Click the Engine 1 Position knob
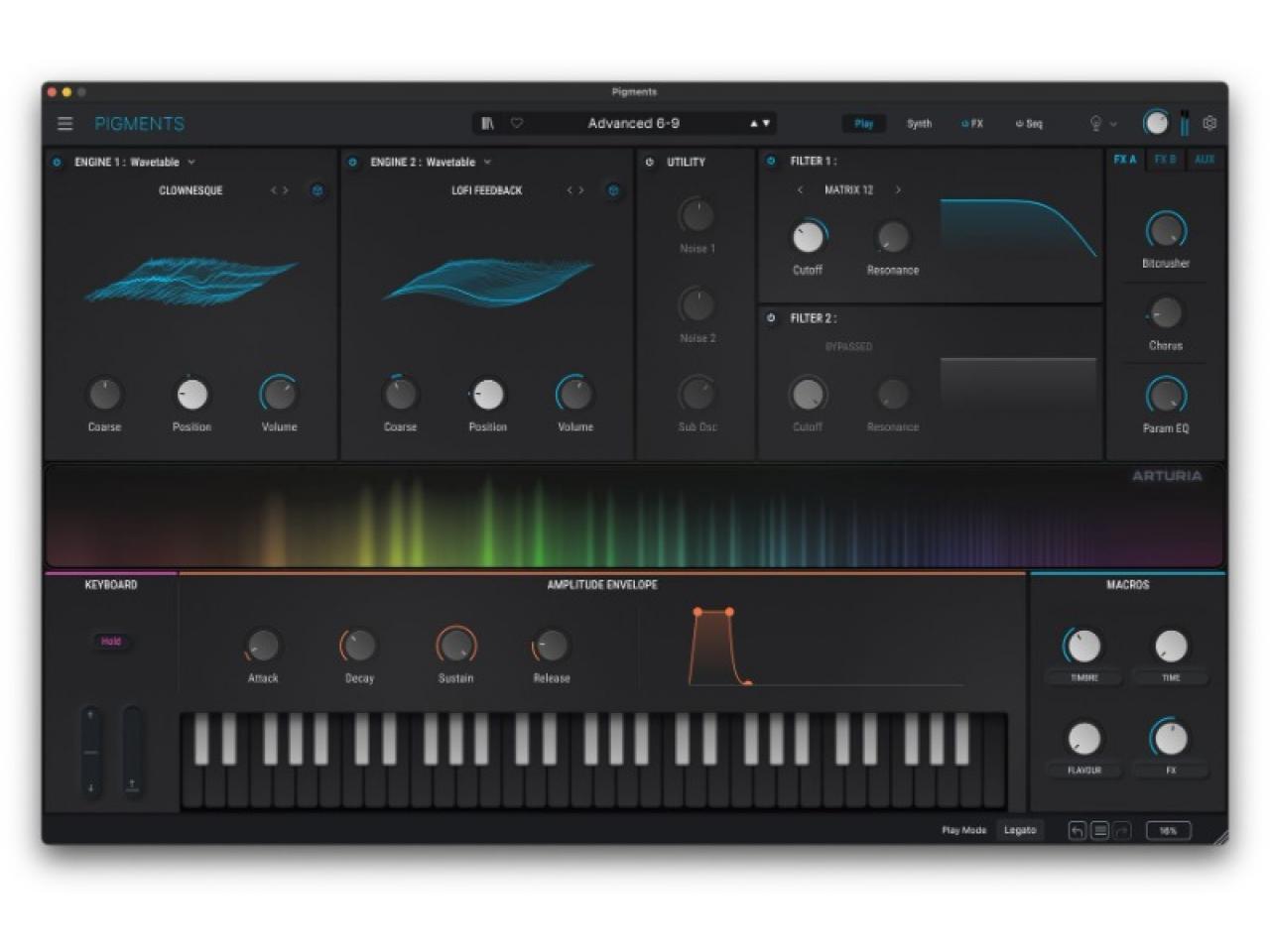Screen dimensions: 1270x952 click(191, 394)
